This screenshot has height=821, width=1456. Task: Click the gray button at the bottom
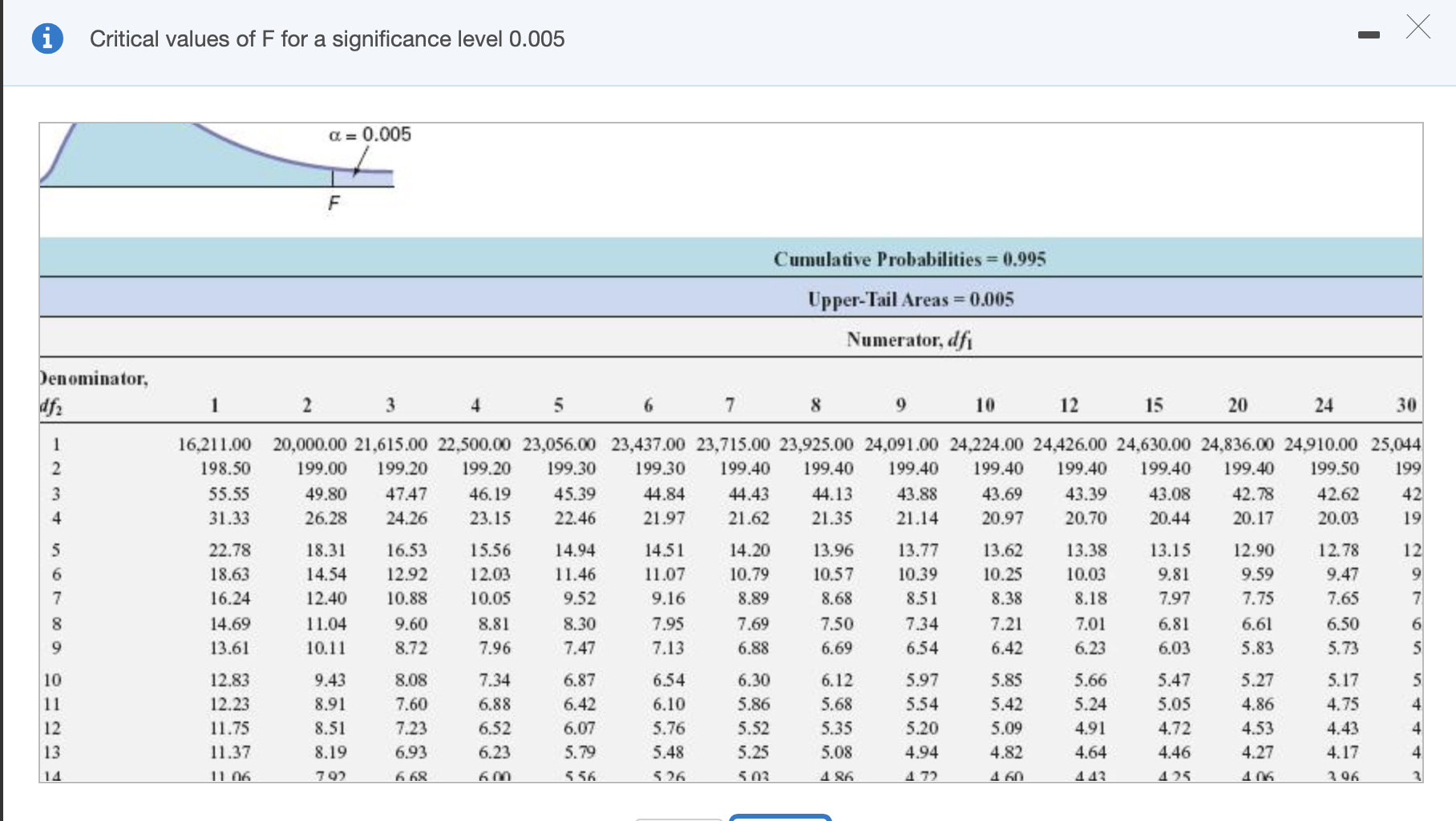point(677,818)
